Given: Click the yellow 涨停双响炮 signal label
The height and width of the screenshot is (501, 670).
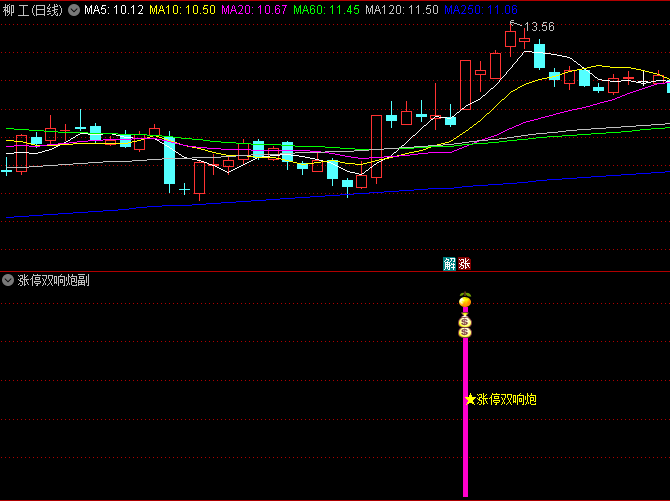Looking at the screenshot, I should pos(507,400).
